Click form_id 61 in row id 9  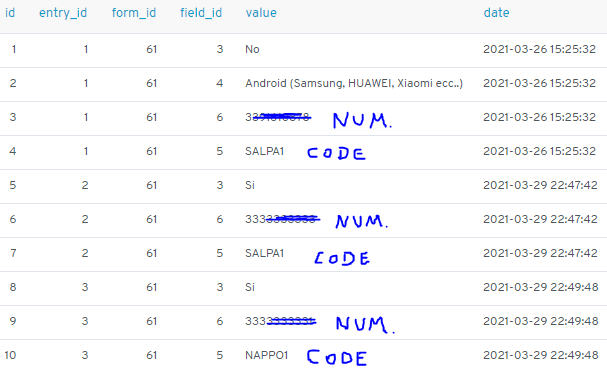point(151,321)
